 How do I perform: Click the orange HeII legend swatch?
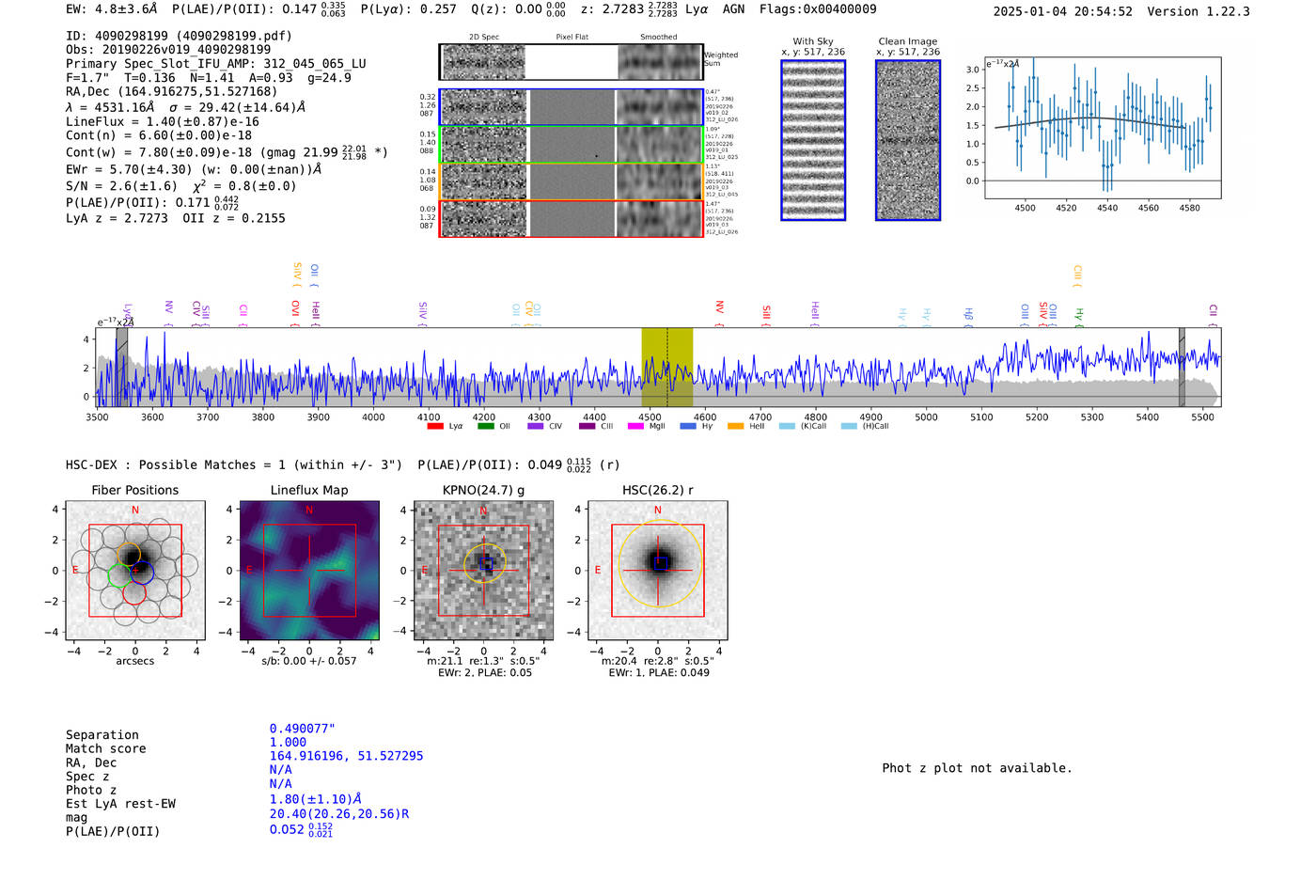pos(735,427)
